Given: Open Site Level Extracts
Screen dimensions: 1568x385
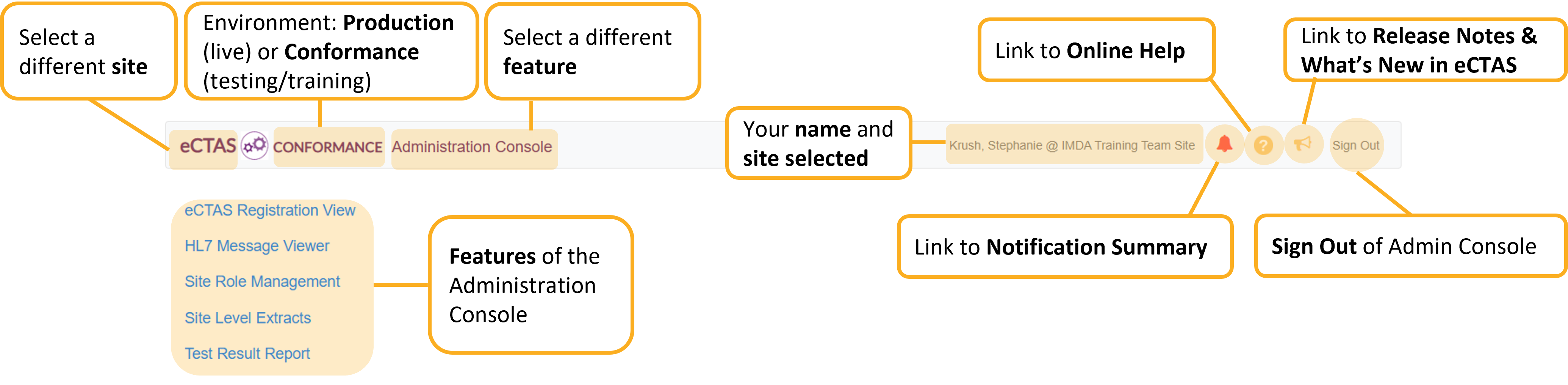Looking at the screenshot, I should [x=248, y=318].
